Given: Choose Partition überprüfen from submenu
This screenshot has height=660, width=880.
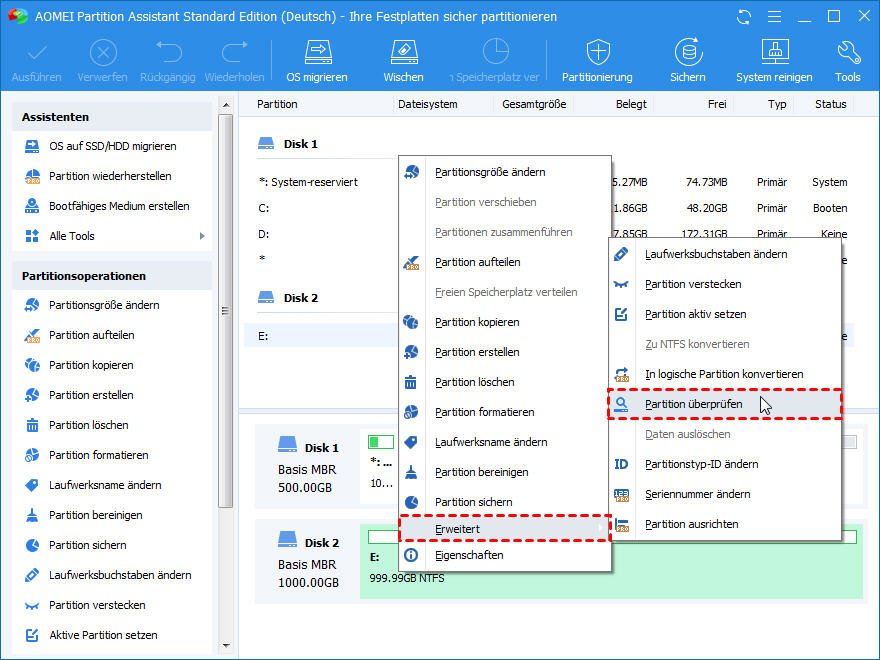Looking at the screenshot, I should tap(725, 404).
